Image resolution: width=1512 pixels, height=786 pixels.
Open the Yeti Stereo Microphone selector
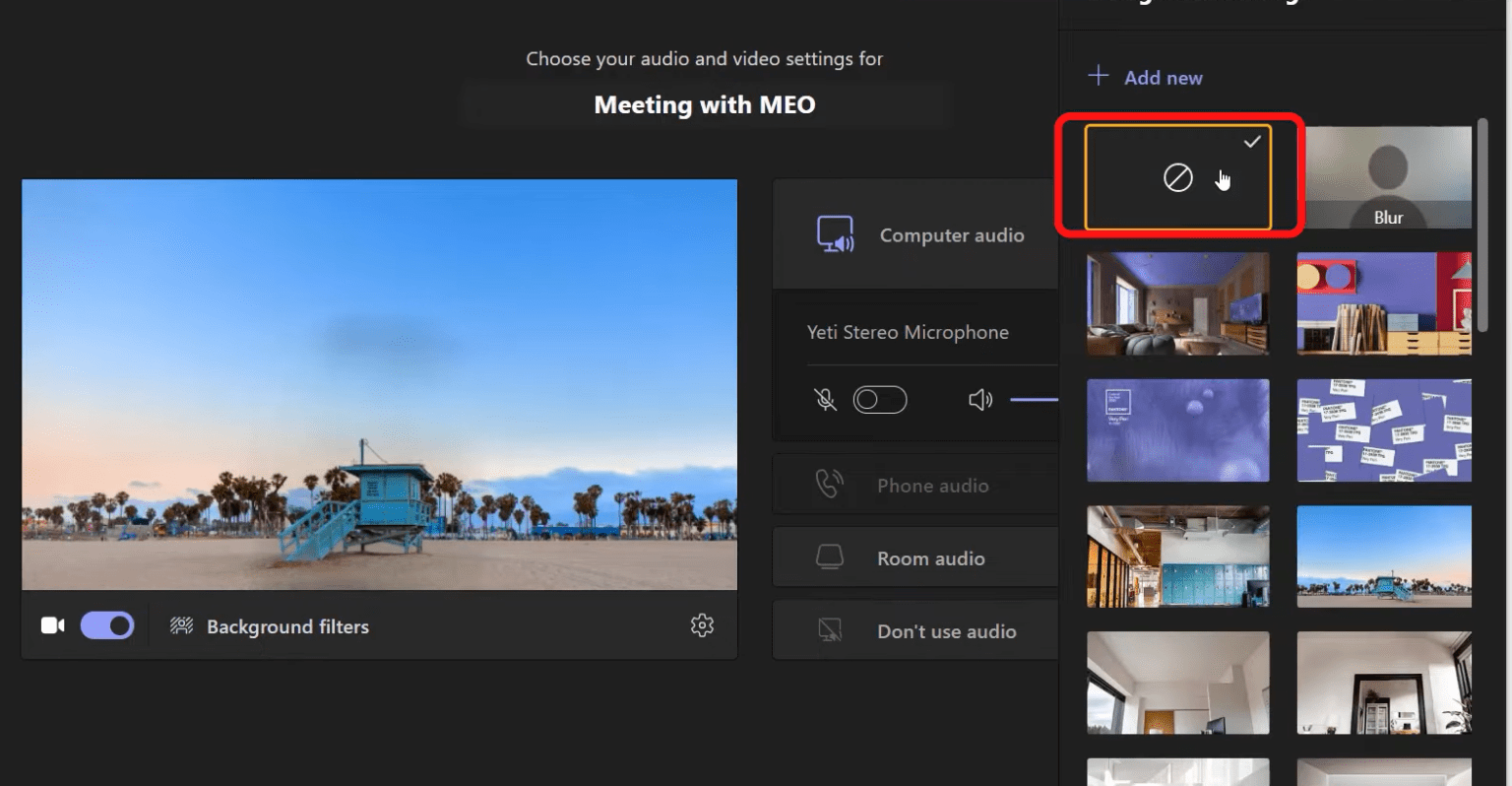pyautogui.click(x=908, y=332)
